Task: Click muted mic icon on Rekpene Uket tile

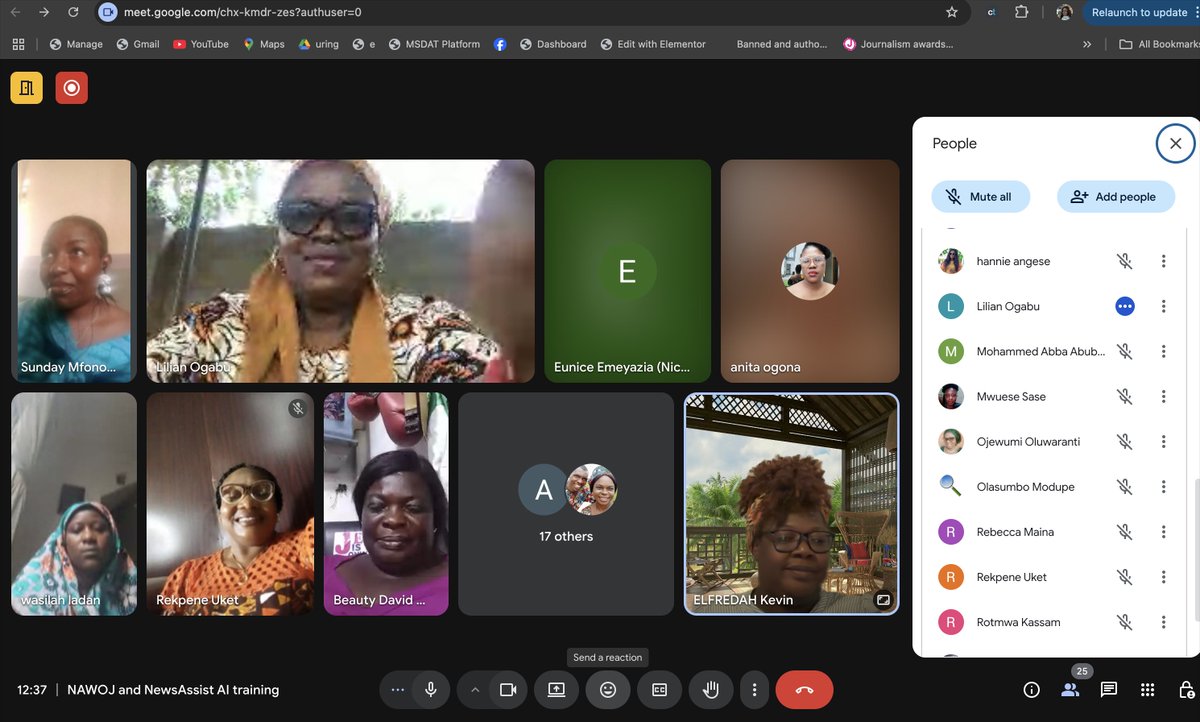Action: point(297,408)
